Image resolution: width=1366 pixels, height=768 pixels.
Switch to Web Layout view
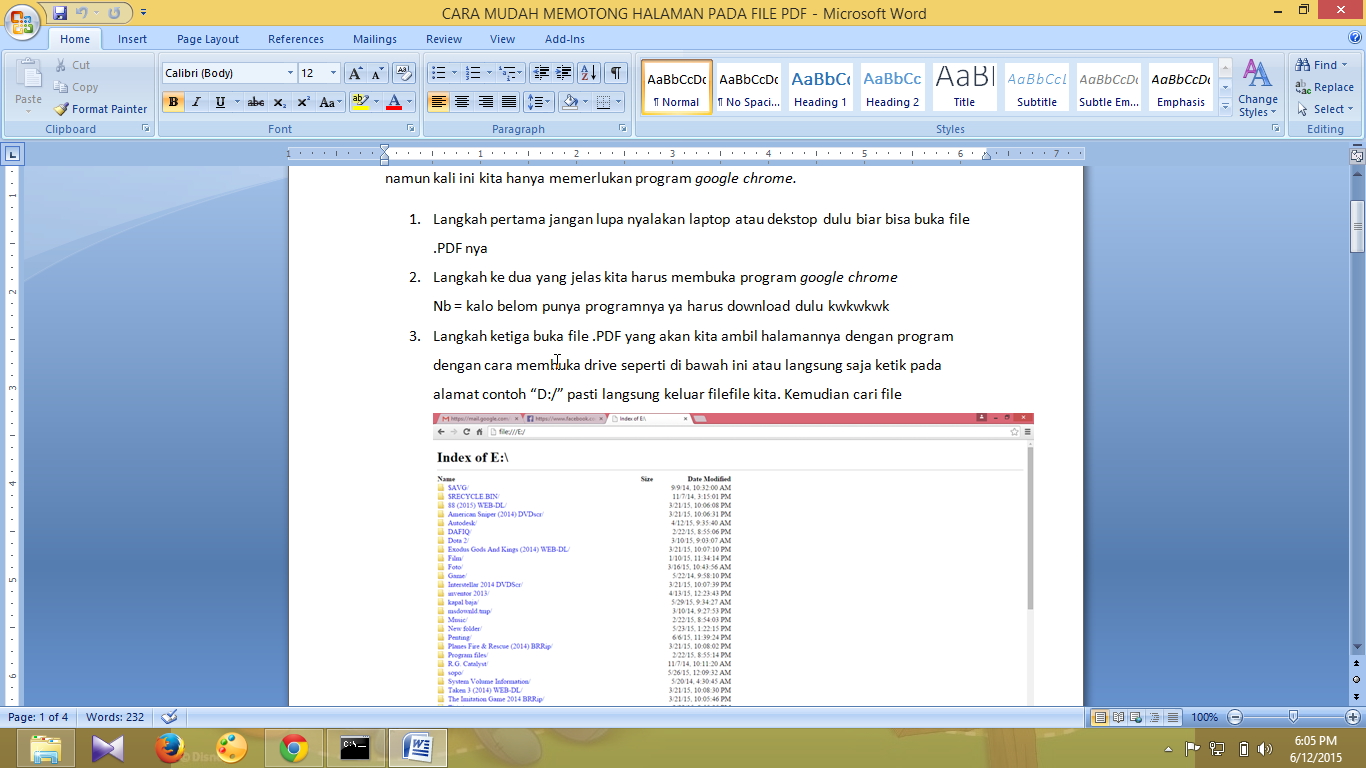point(1136,717)
